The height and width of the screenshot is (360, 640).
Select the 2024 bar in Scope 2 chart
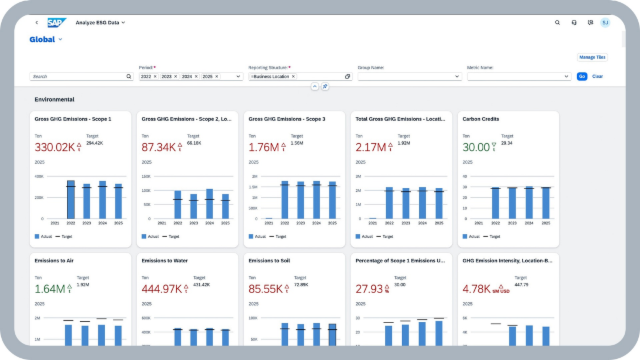point(209,204)
